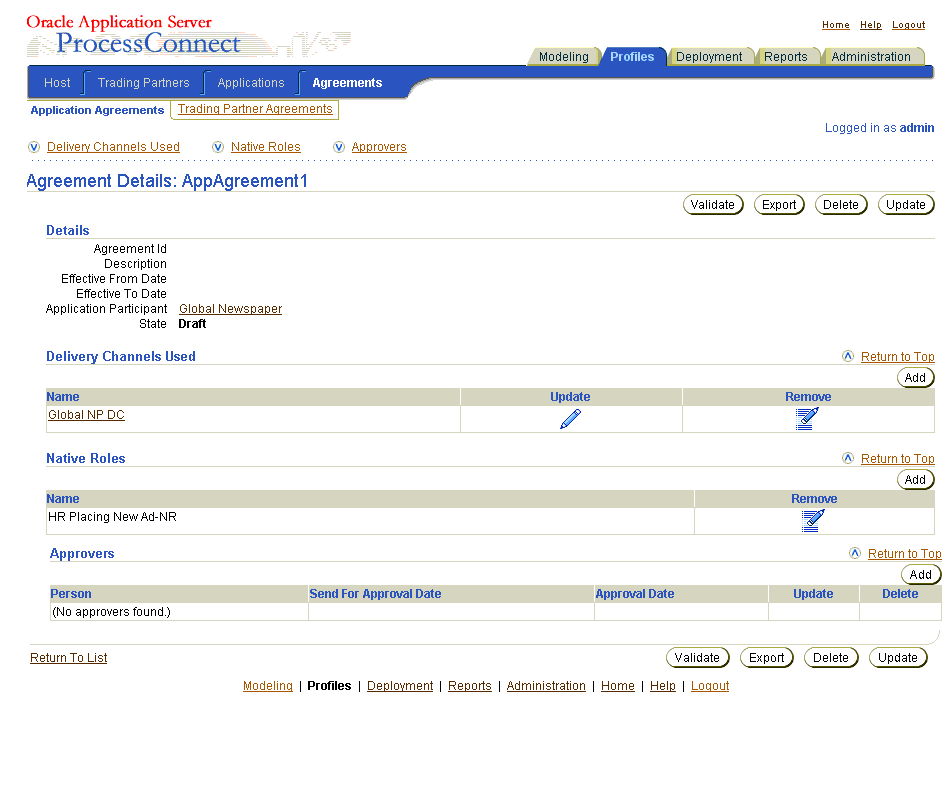
Task: Open the Trading Partners subtab
Action: pyautogui.click(x=144, y=82)
